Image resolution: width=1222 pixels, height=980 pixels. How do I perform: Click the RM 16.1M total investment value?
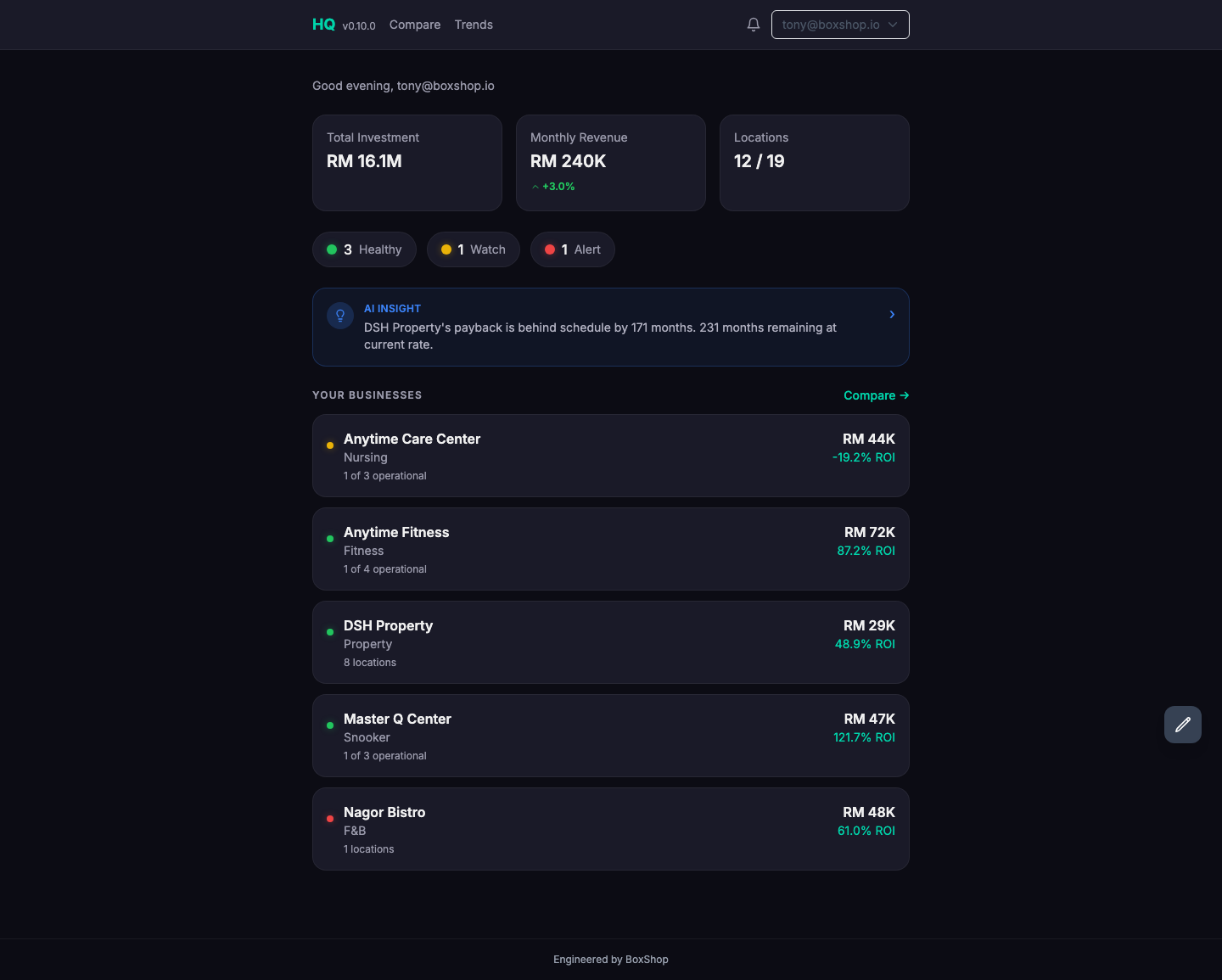click(x=364, y=161)
